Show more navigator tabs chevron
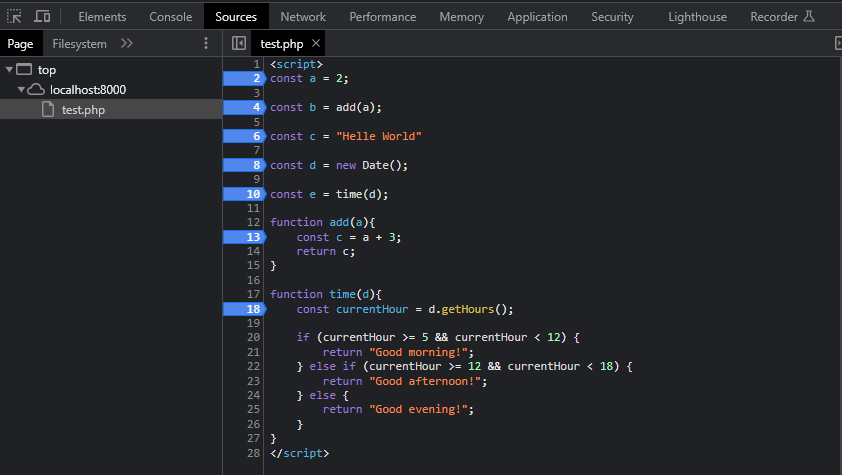 (126, 43)
